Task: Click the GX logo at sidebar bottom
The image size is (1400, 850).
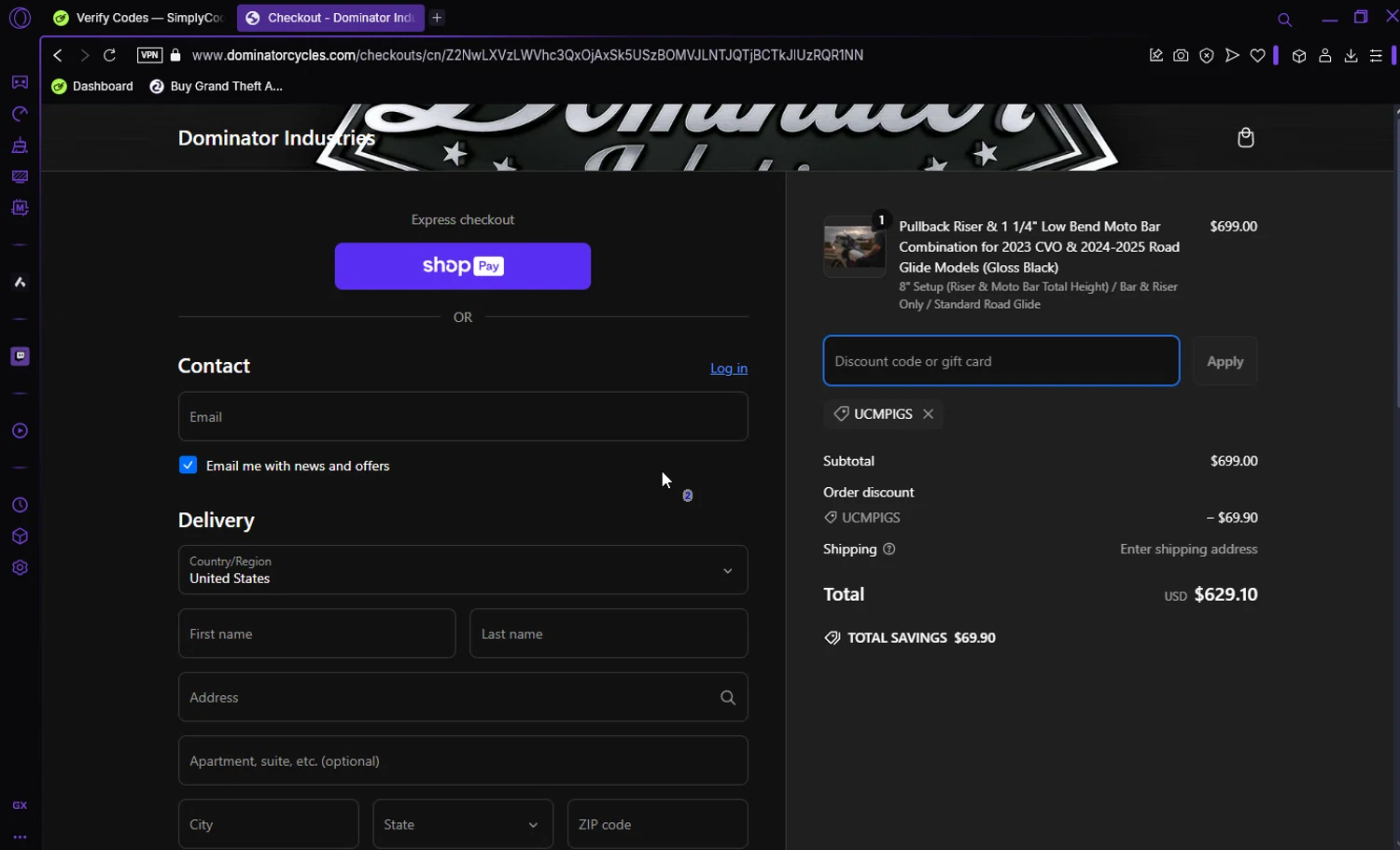Action: click(x=20, y=805)
